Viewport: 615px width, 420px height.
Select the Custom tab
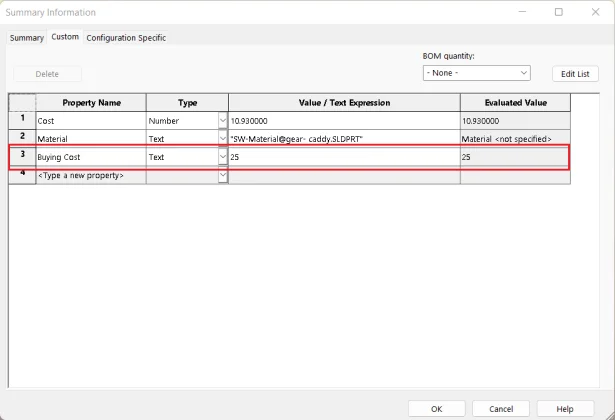65,38
